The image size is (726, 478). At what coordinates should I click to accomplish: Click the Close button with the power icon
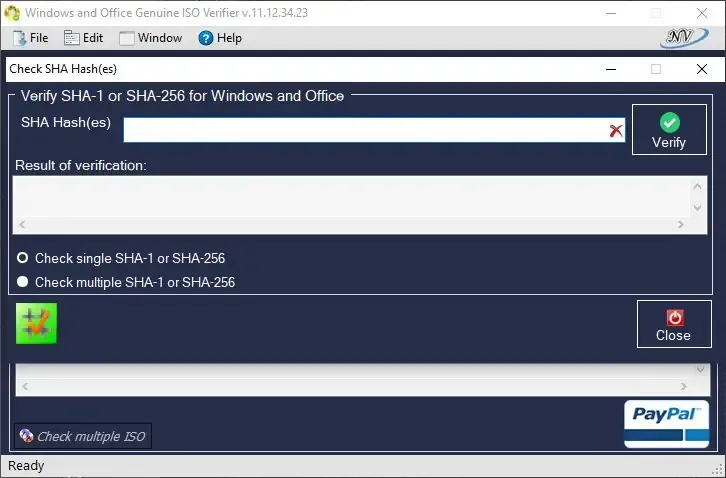[674, 324]
